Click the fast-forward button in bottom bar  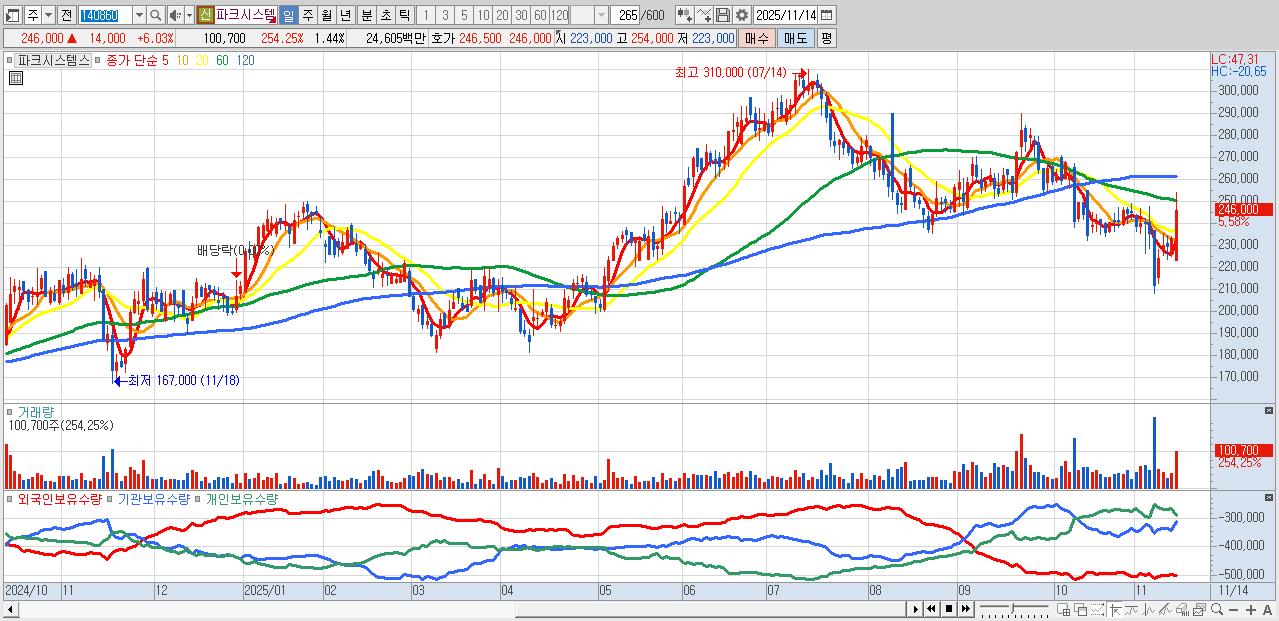[x=966, y=609]
